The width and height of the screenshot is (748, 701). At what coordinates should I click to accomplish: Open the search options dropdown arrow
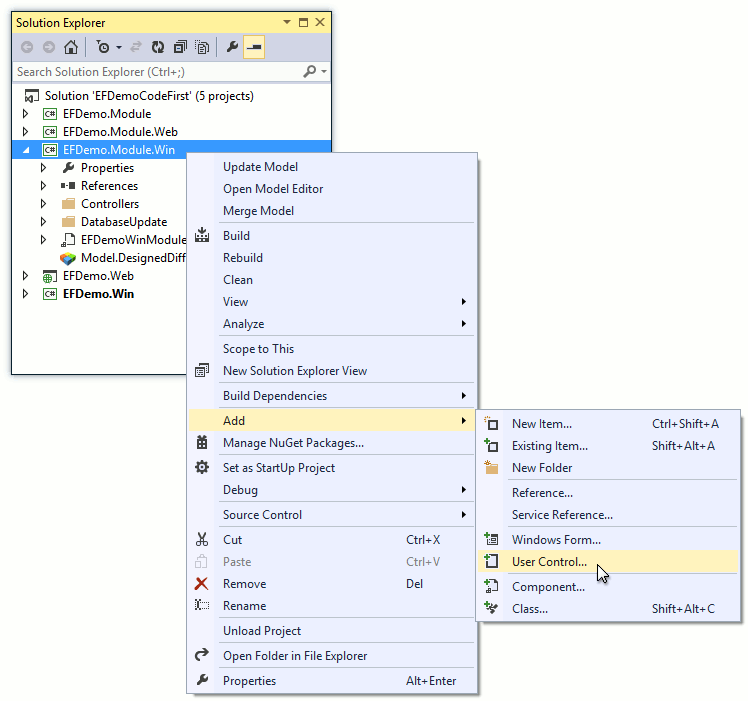pyautogui.click(x=324, y=72)
